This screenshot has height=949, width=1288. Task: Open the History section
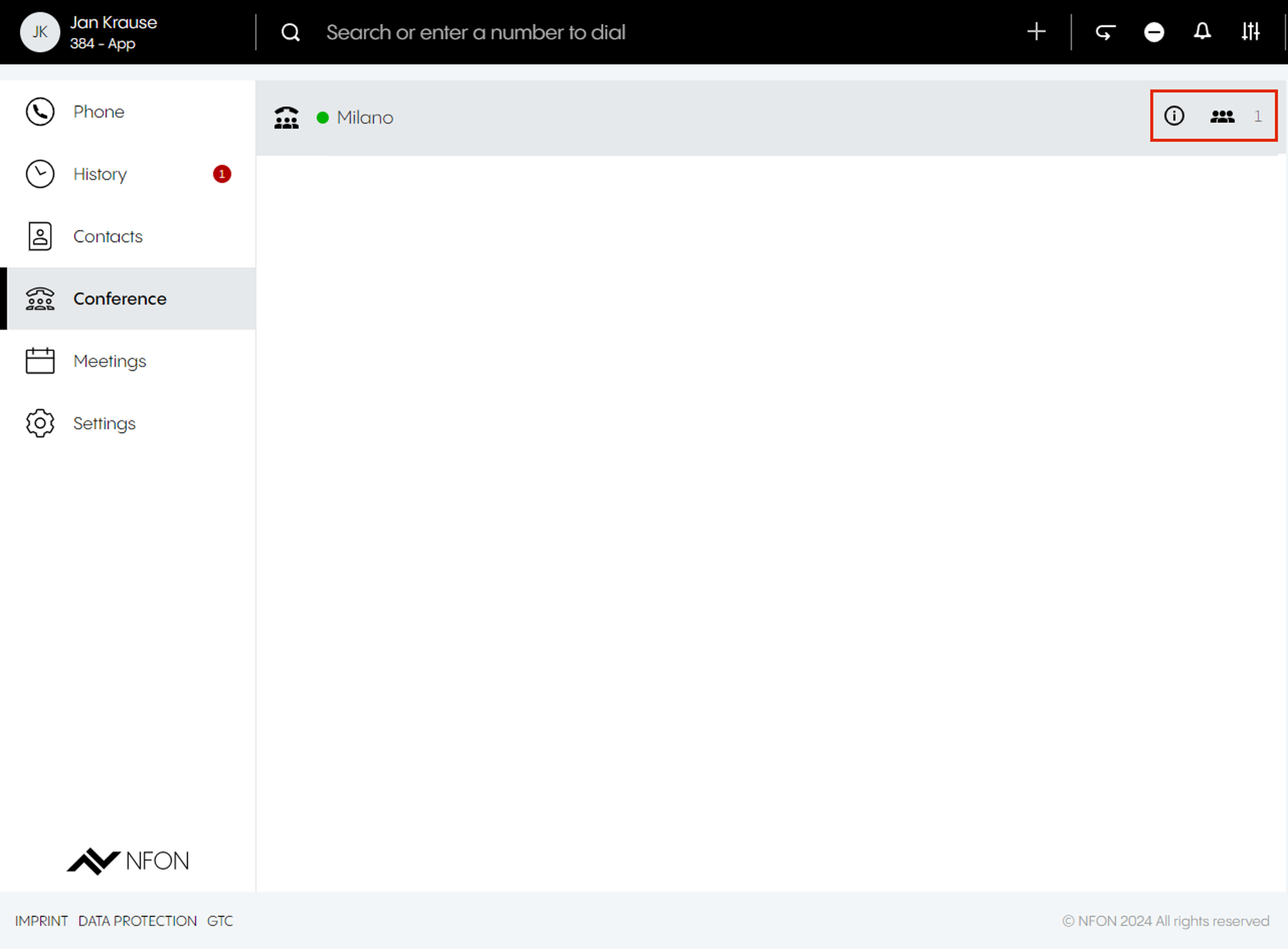100,174
